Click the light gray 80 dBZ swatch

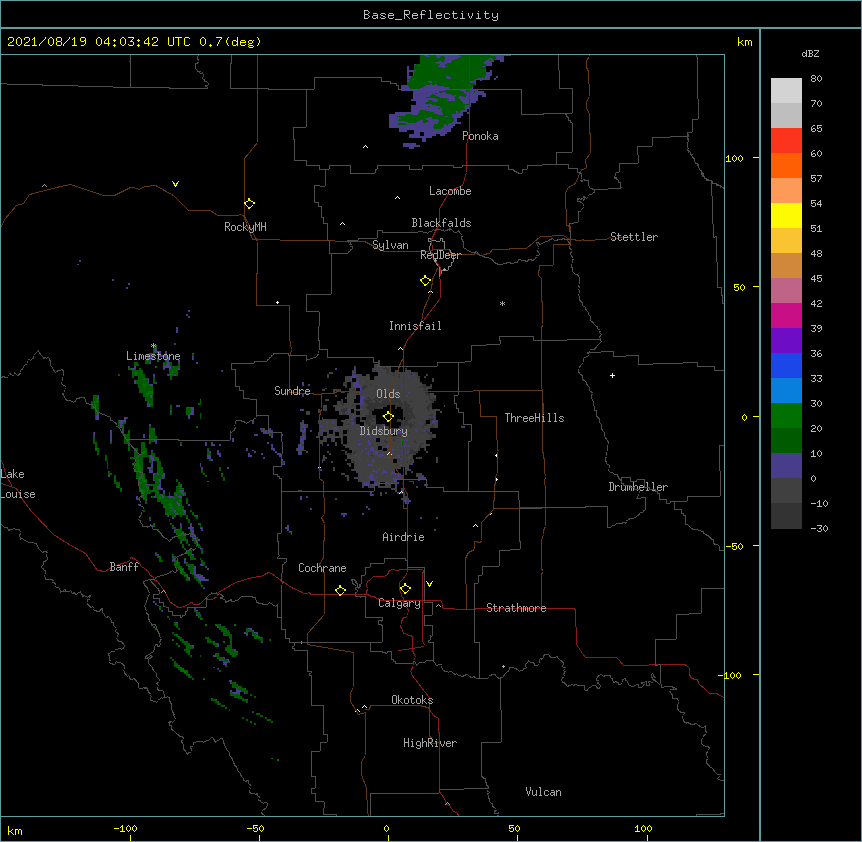[x=786, y=91]
